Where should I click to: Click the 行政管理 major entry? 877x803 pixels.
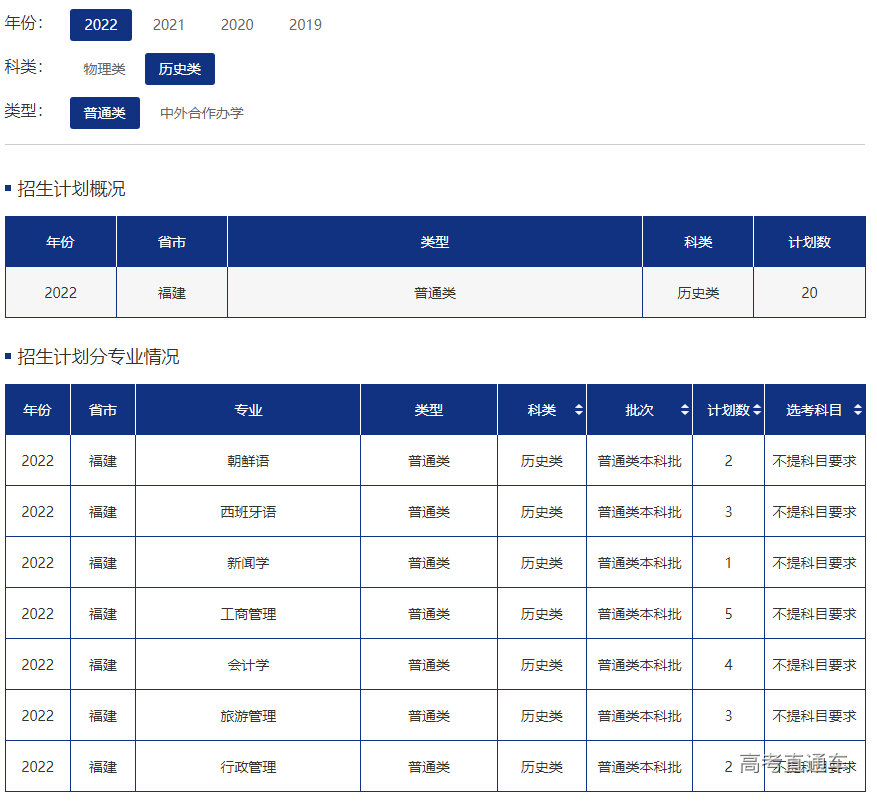click(246, 766)
